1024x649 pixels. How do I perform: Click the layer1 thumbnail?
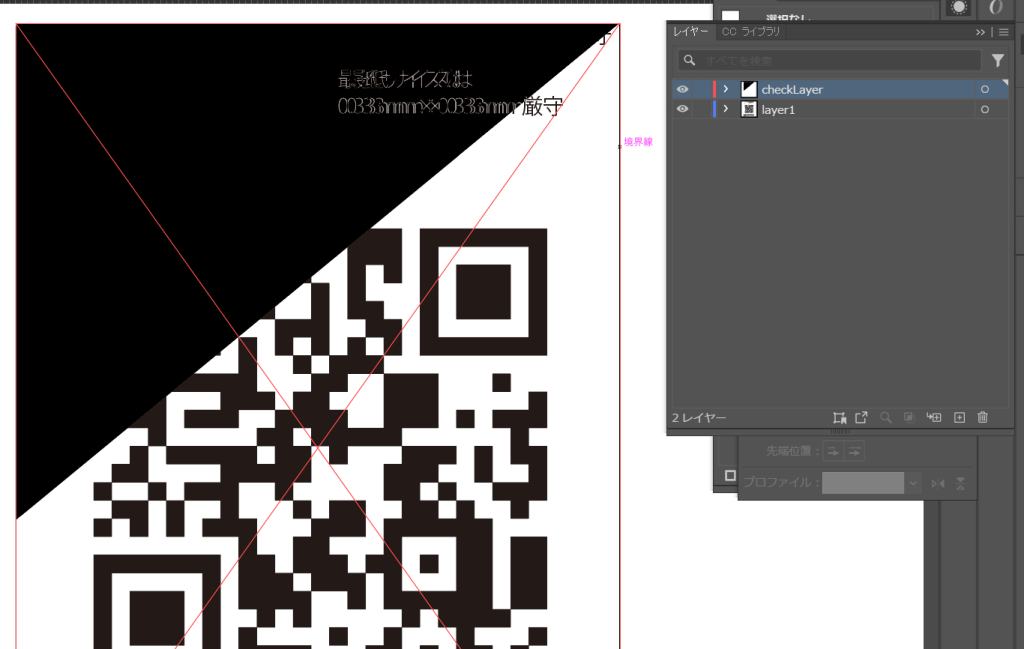coord(748,109)
